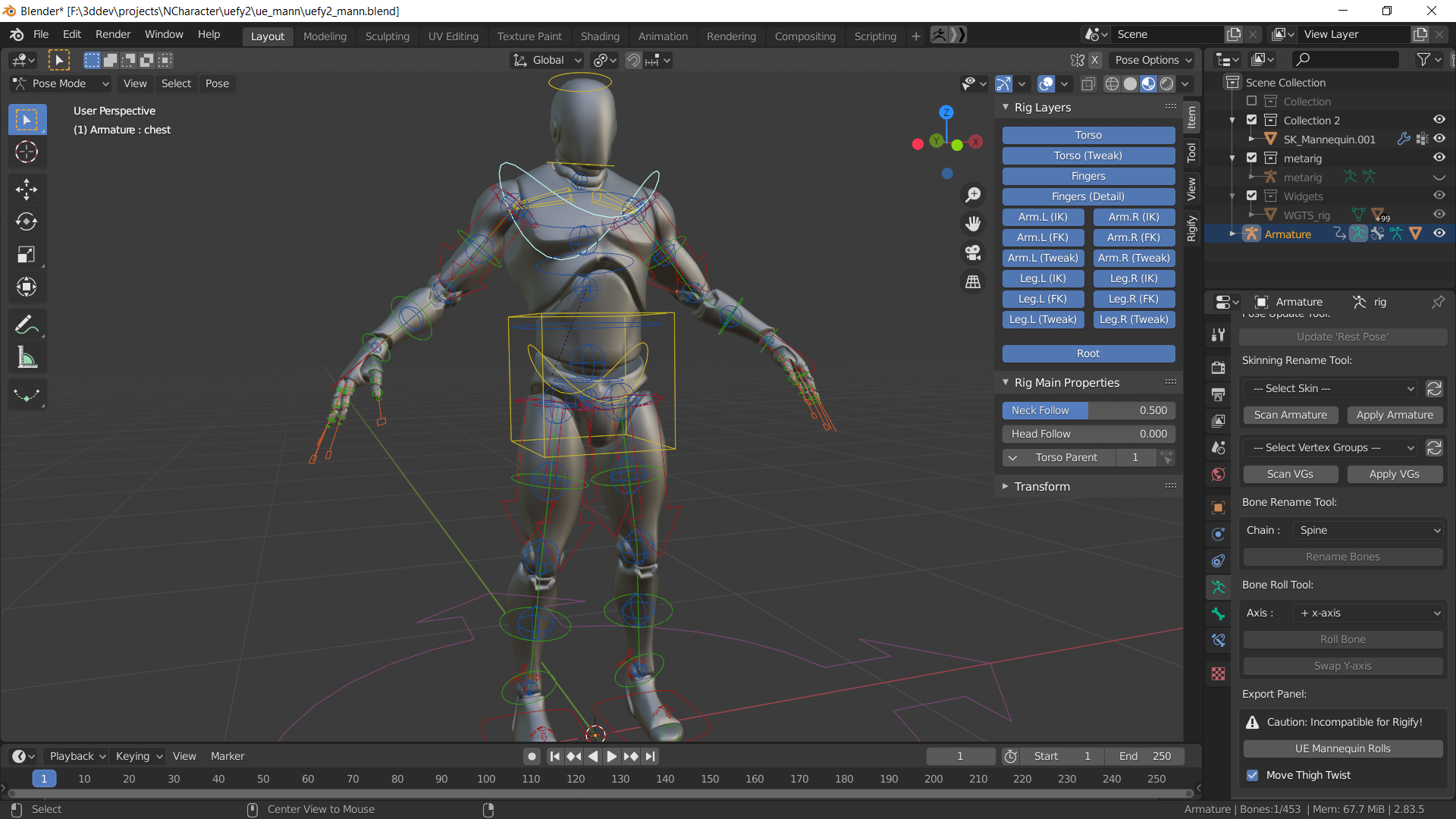Open the Bone Properties tab
Screen dimensions: 1456x819
(x=1219, y=613)
